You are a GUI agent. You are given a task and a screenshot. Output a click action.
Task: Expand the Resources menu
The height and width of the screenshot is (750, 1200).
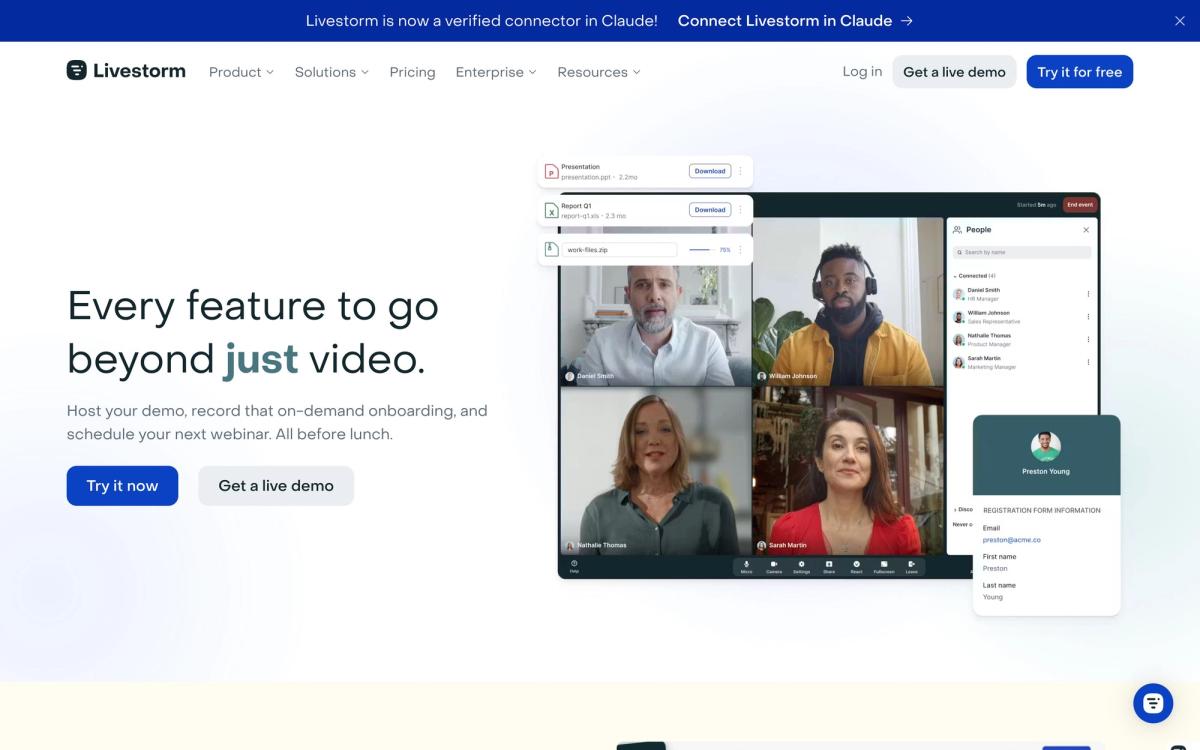tap(599, 72)
